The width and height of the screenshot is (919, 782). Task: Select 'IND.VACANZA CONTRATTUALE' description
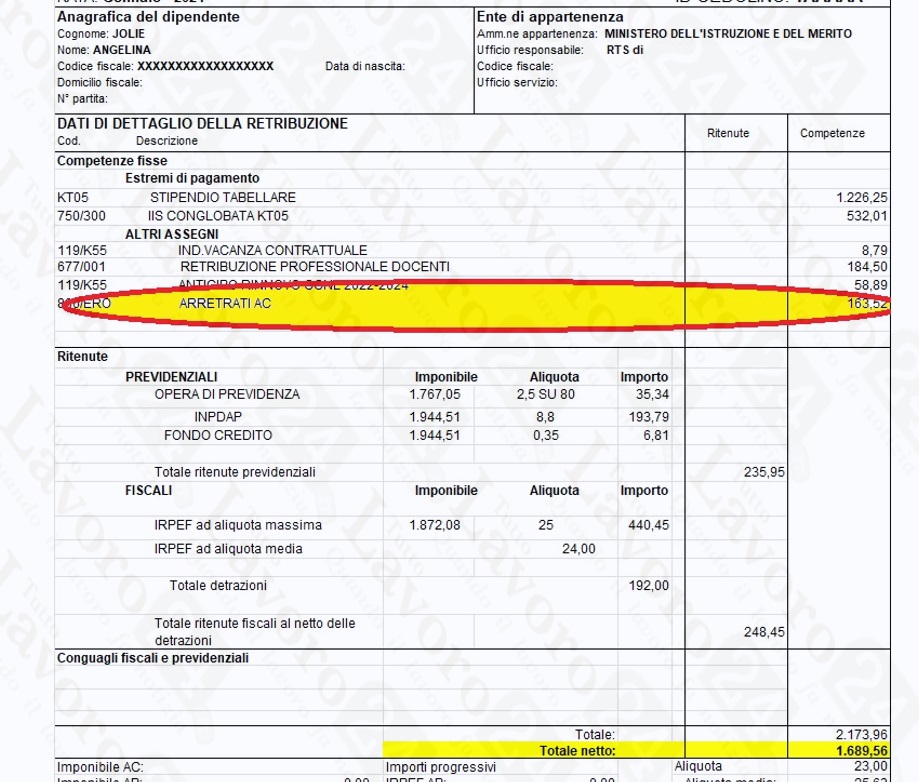[273, 250]
